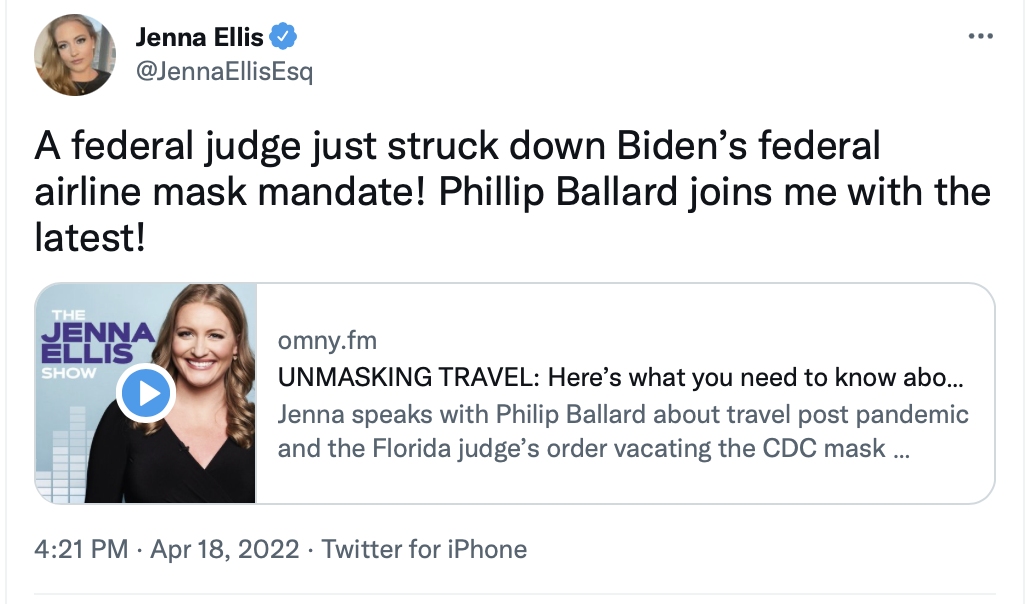Viewport: 1032px width, 604px height.
Task: Click the Apr 18, 2022 date
Action: [x=224, y=549]
